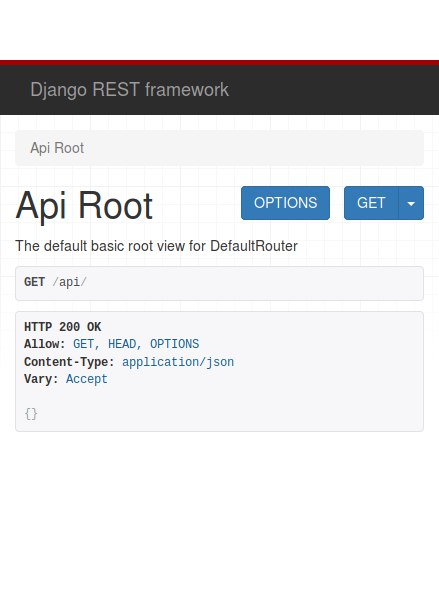The image size is (439, 590).
Task: Click the GET /api/ request line
Action: point(55,282)
